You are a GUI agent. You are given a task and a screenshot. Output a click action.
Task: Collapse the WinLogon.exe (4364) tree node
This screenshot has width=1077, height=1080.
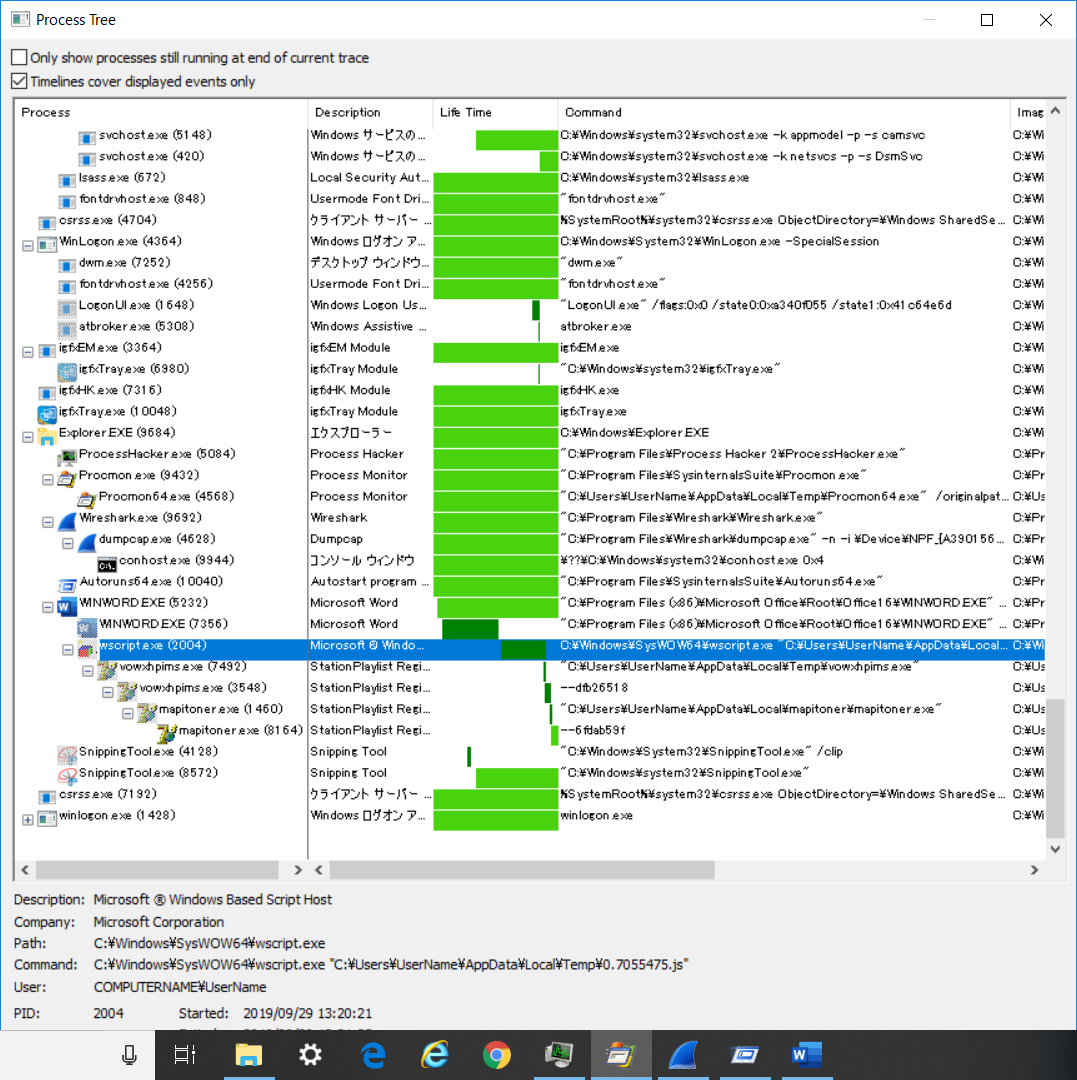(28, 245)
